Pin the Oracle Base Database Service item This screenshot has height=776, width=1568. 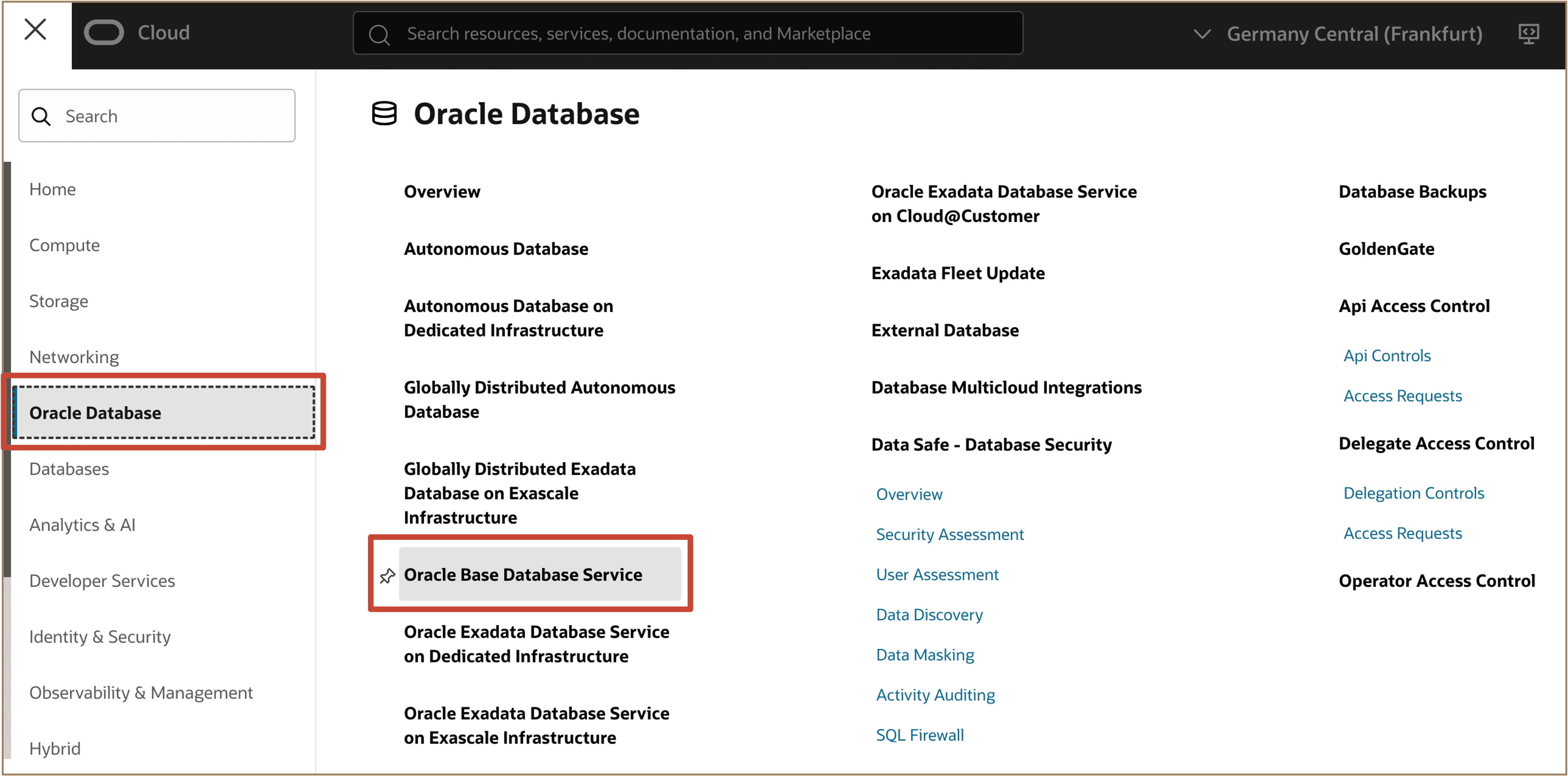coord(387,575)
